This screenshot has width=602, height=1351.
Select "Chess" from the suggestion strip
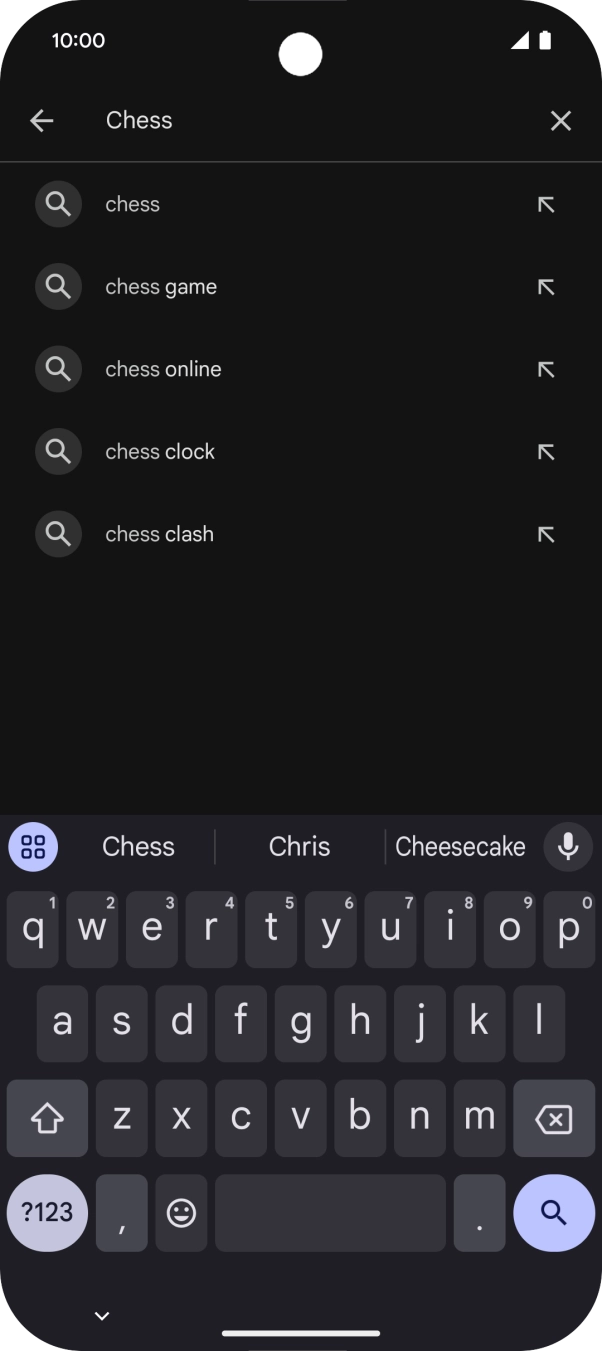138,846
